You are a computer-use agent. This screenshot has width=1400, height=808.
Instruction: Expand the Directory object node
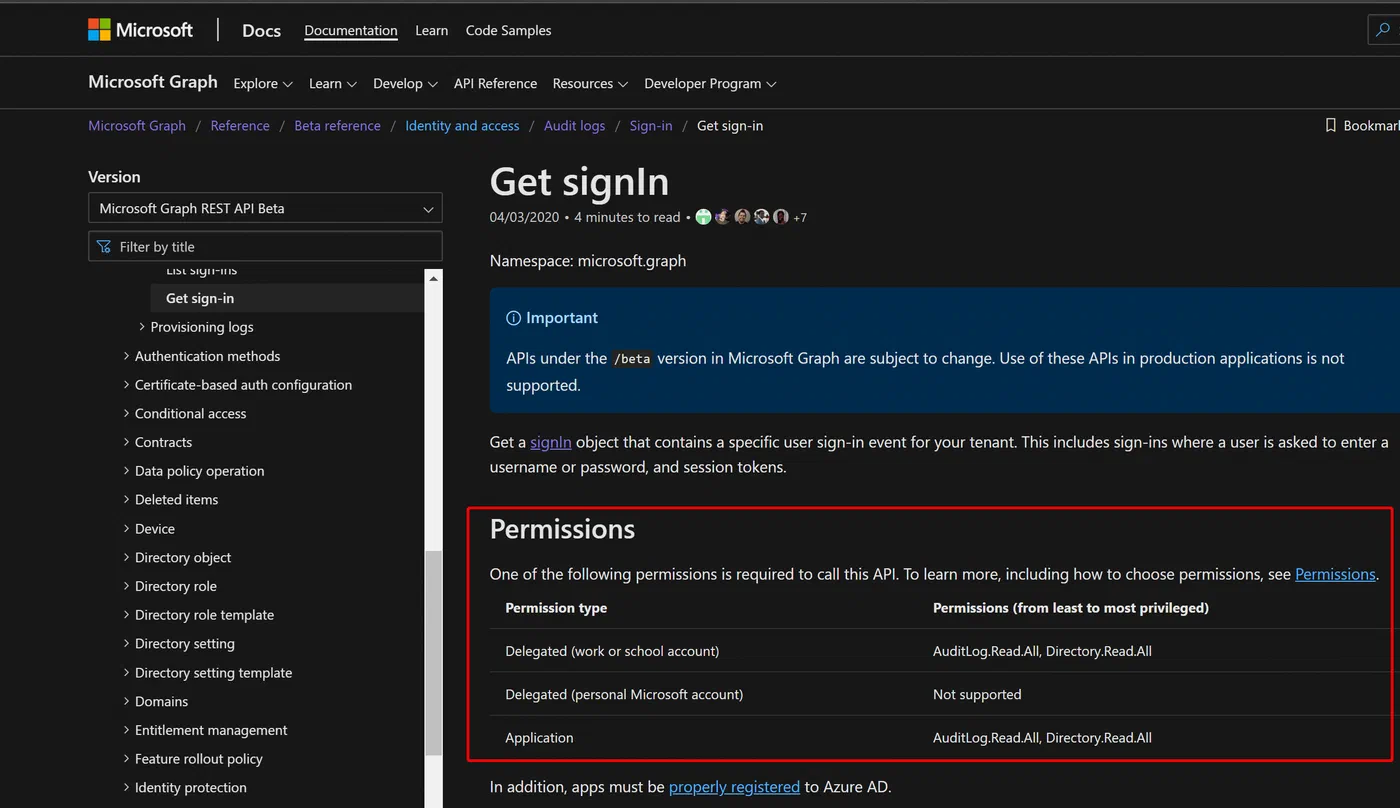pyautogui.click(x=126, y=557)
